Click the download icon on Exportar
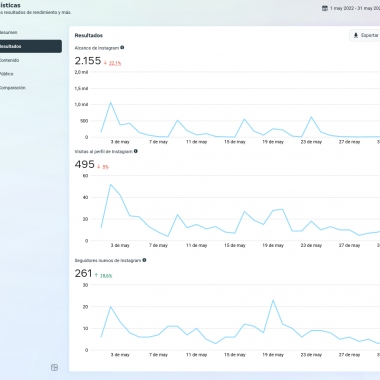The width and height of the screenshot is (380, 380). [356, 35]
